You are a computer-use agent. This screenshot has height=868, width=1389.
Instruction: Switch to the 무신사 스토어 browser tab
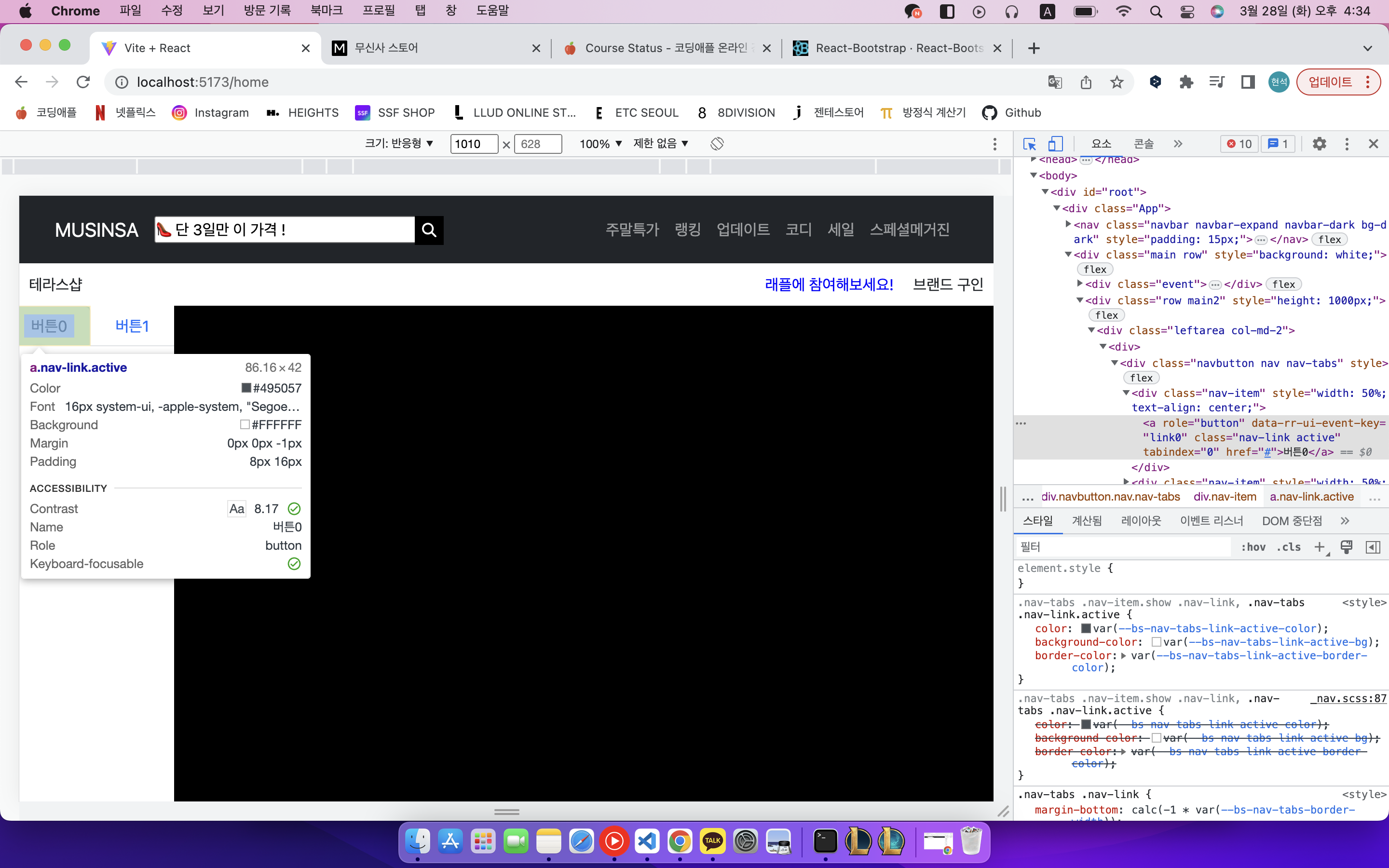pos(436,48)
